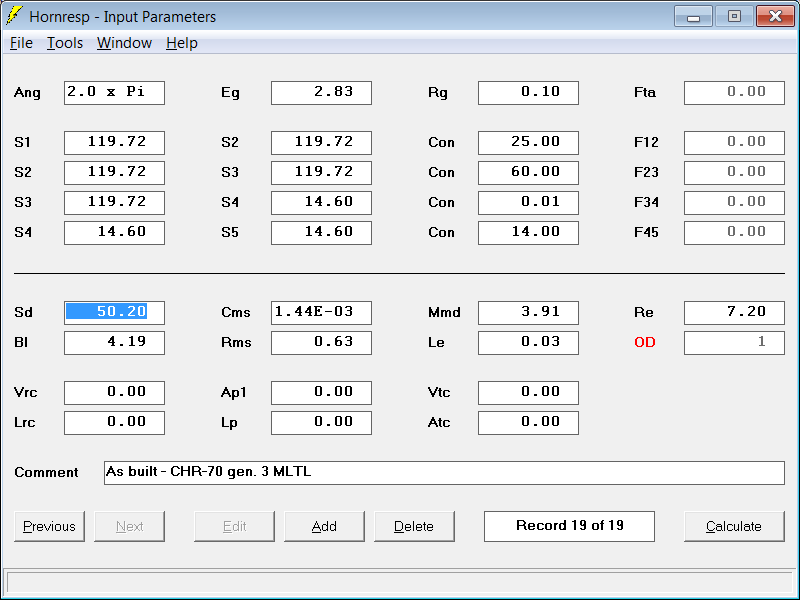The image size is (800, 600).
Task: Maximize the Hornresp window
Action: click(x=734, y=16)
